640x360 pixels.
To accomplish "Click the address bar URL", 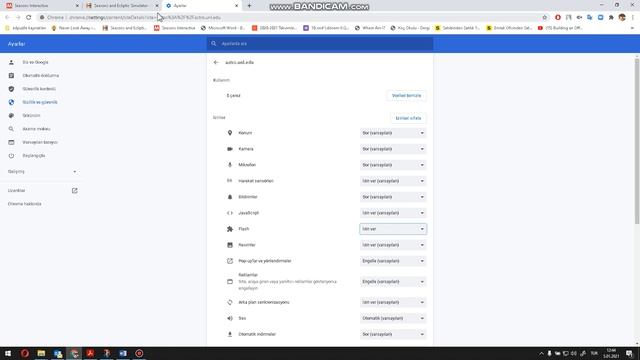I will pyautogui.click(x=145, y=18).
